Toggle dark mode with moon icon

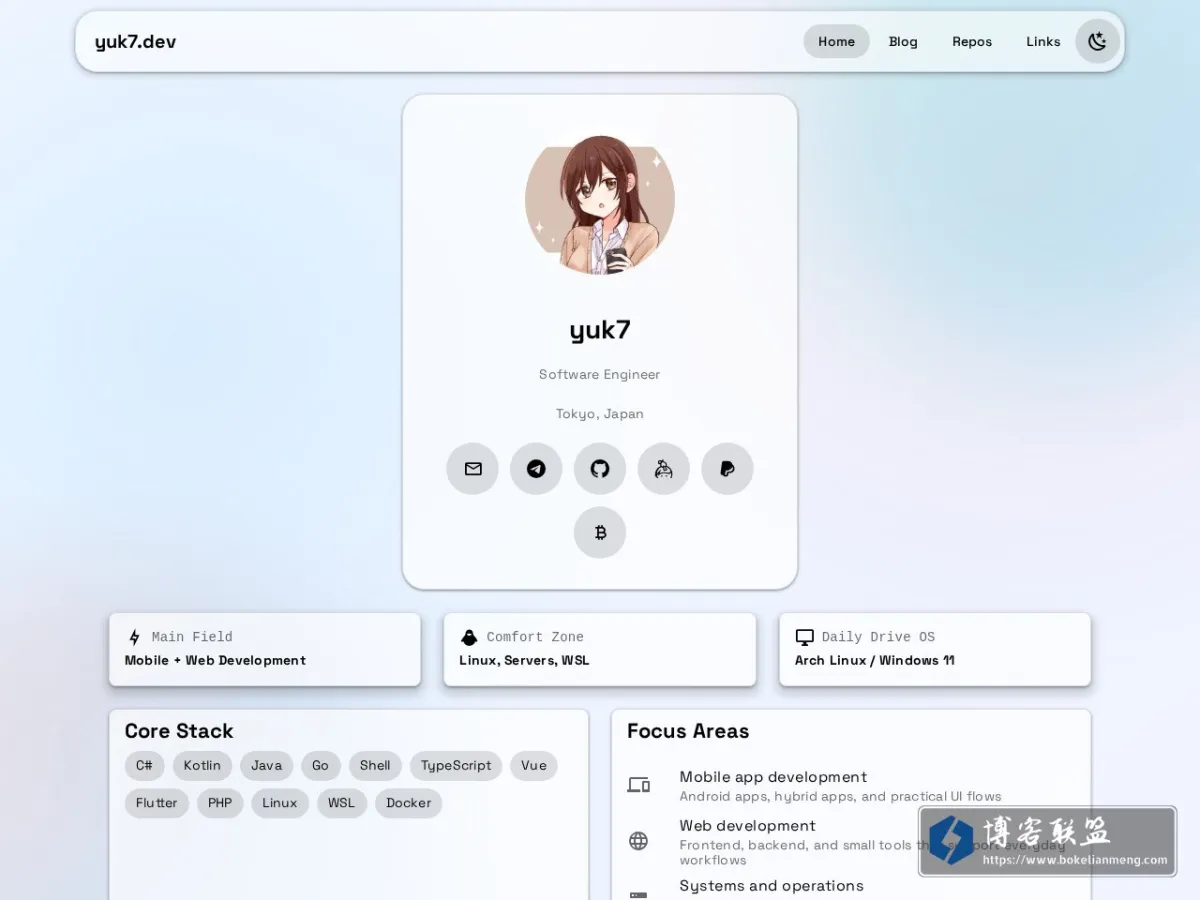coord(1097,41)
